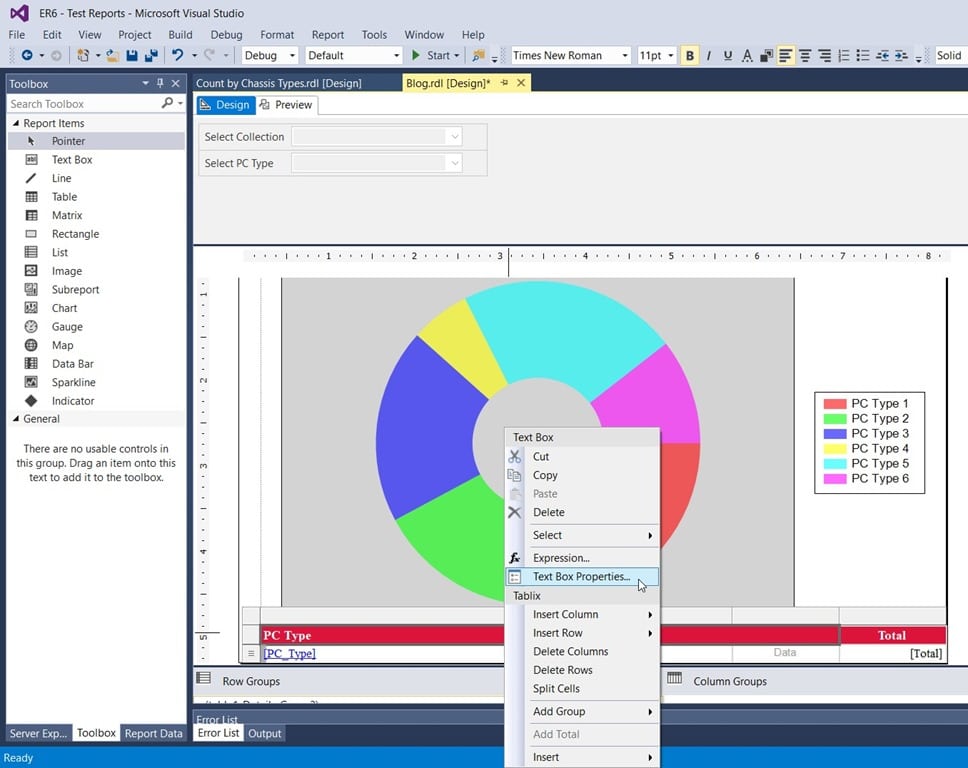Image resolution: width=968 pixels, height=768 pixels.
Task: Close the Blog.rdl design tab
Action: click(521, 83)
